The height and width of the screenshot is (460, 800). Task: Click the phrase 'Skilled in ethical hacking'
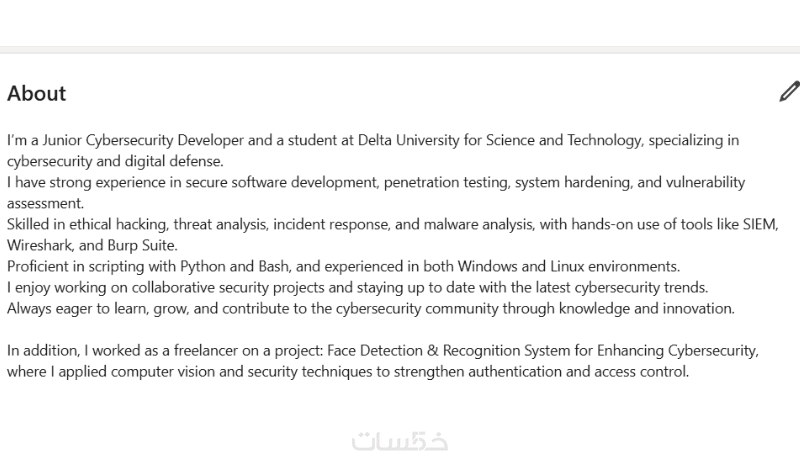90,224
